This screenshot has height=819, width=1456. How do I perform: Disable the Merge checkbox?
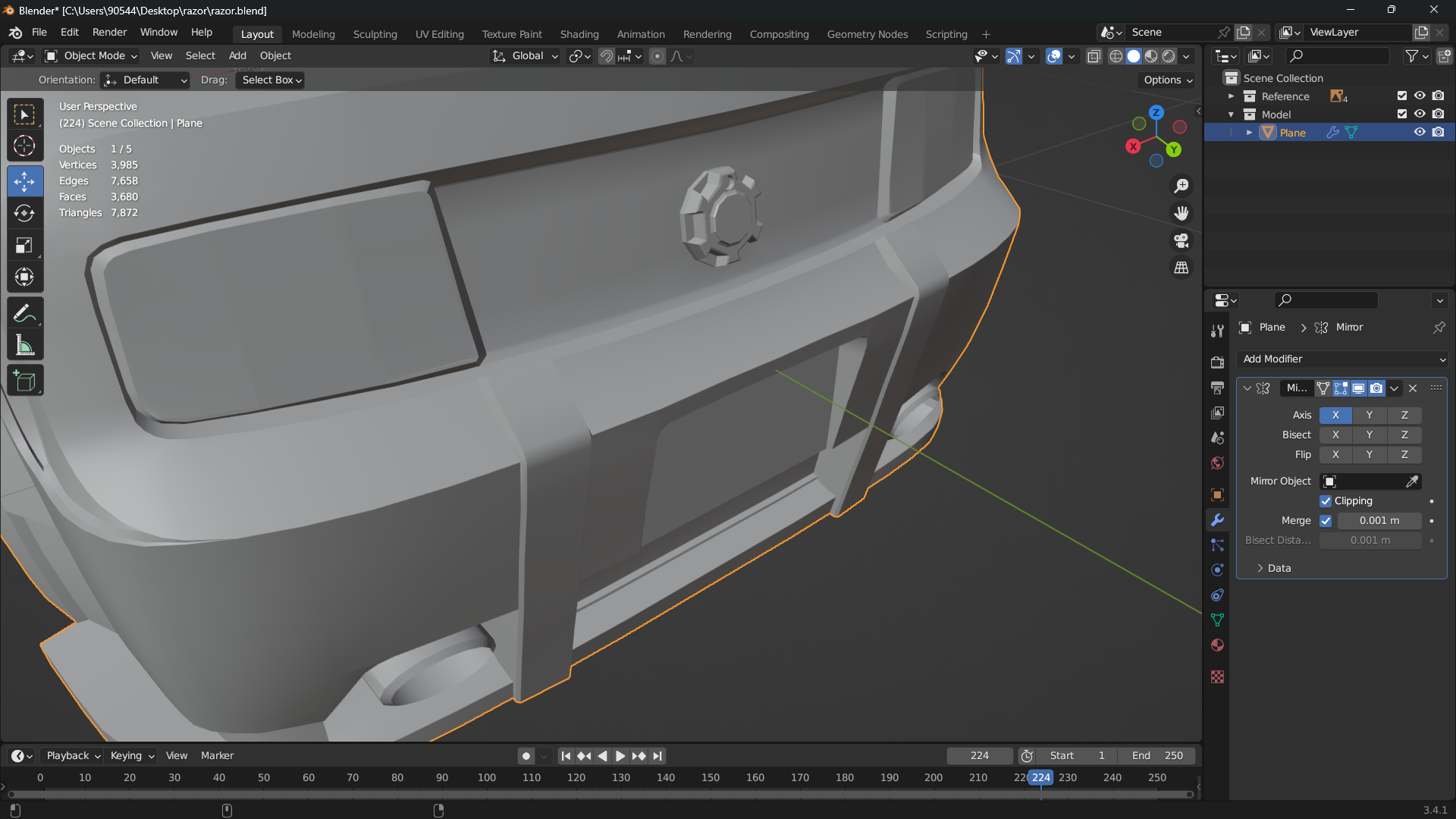pyautogui.click(x=1326, y=521)
